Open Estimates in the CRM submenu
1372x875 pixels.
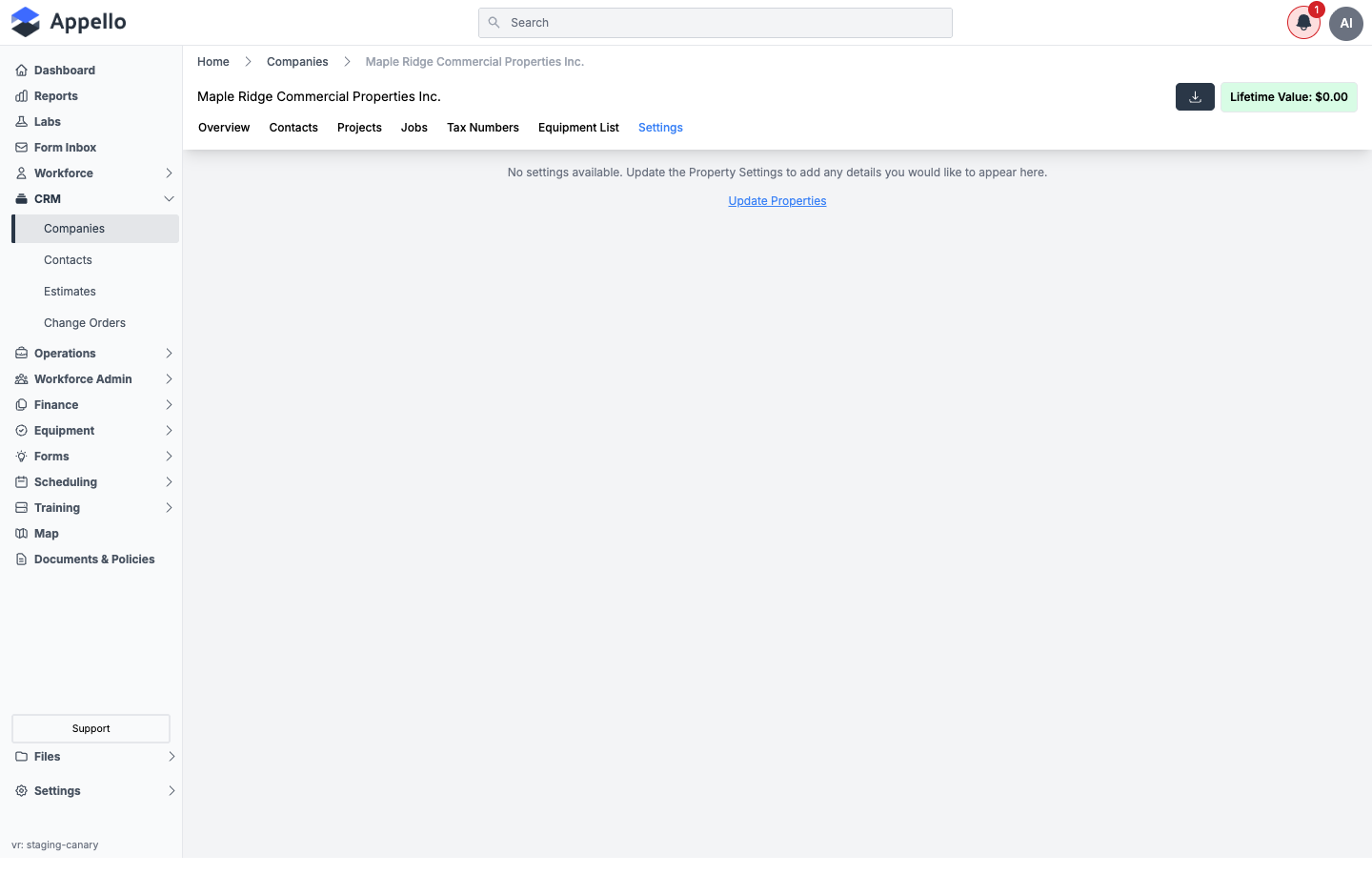70,292
